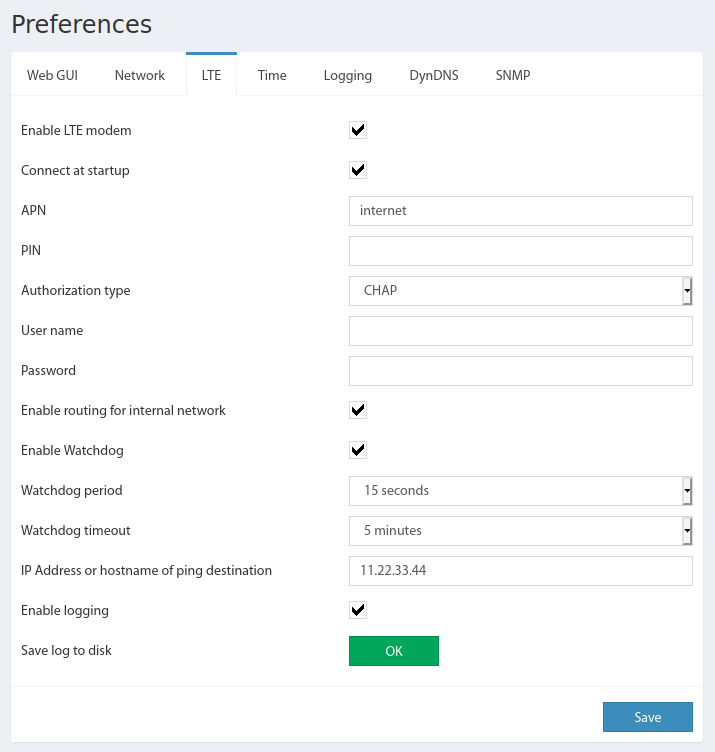The width and height of the screenshot is (715, 752).
Task: Switch to the Logging tab
Action: point(348,75)
